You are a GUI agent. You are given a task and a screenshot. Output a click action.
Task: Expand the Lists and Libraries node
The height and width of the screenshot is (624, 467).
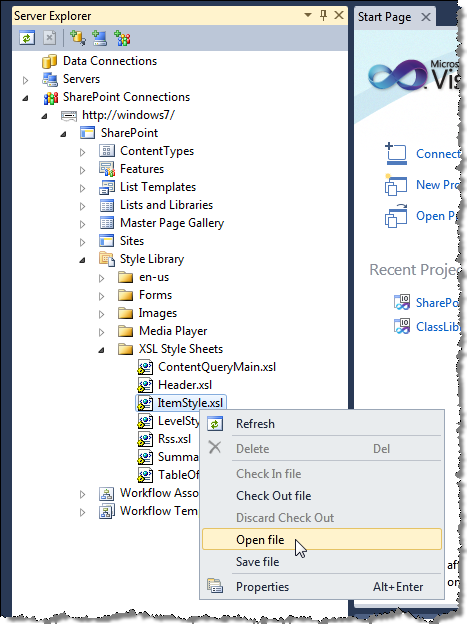tap(82, 207)
